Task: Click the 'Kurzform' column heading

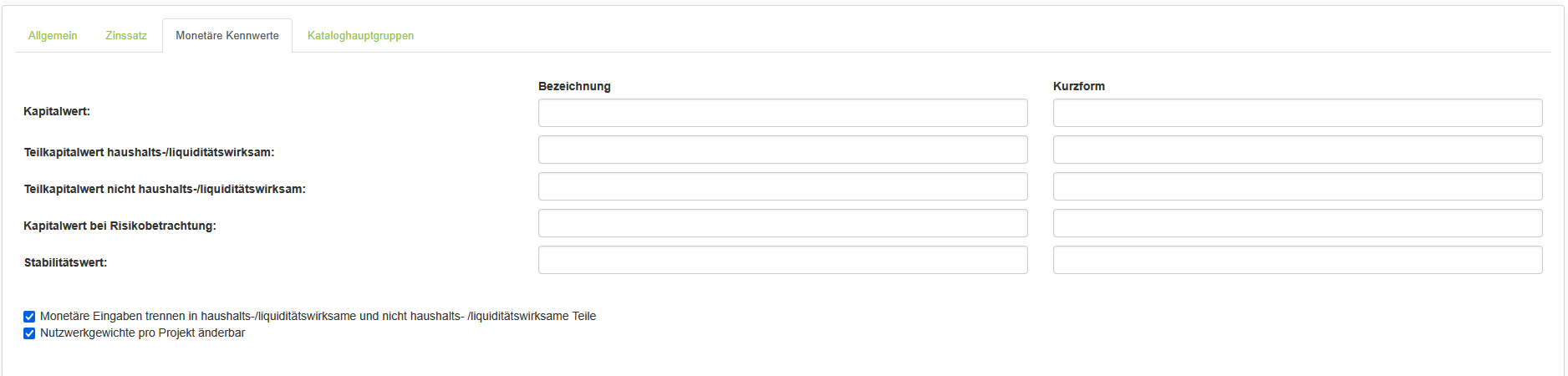Action: 1078,86
